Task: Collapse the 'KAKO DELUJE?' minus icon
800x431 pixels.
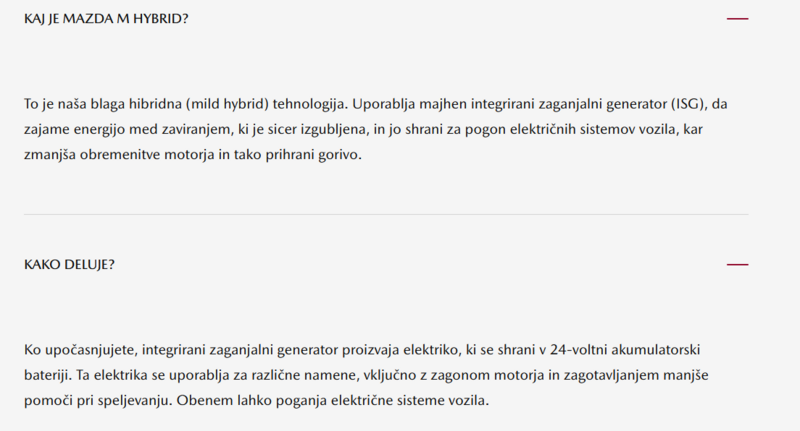Action: point(737,264)
